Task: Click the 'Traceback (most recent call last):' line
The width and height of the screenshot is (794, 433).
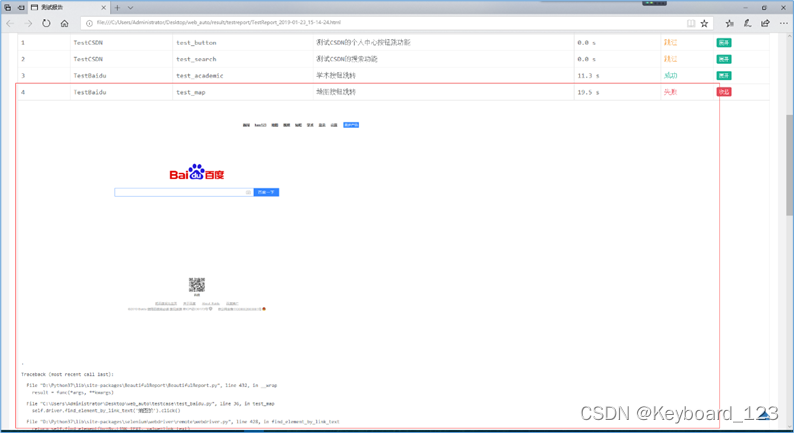Action: 67,374
